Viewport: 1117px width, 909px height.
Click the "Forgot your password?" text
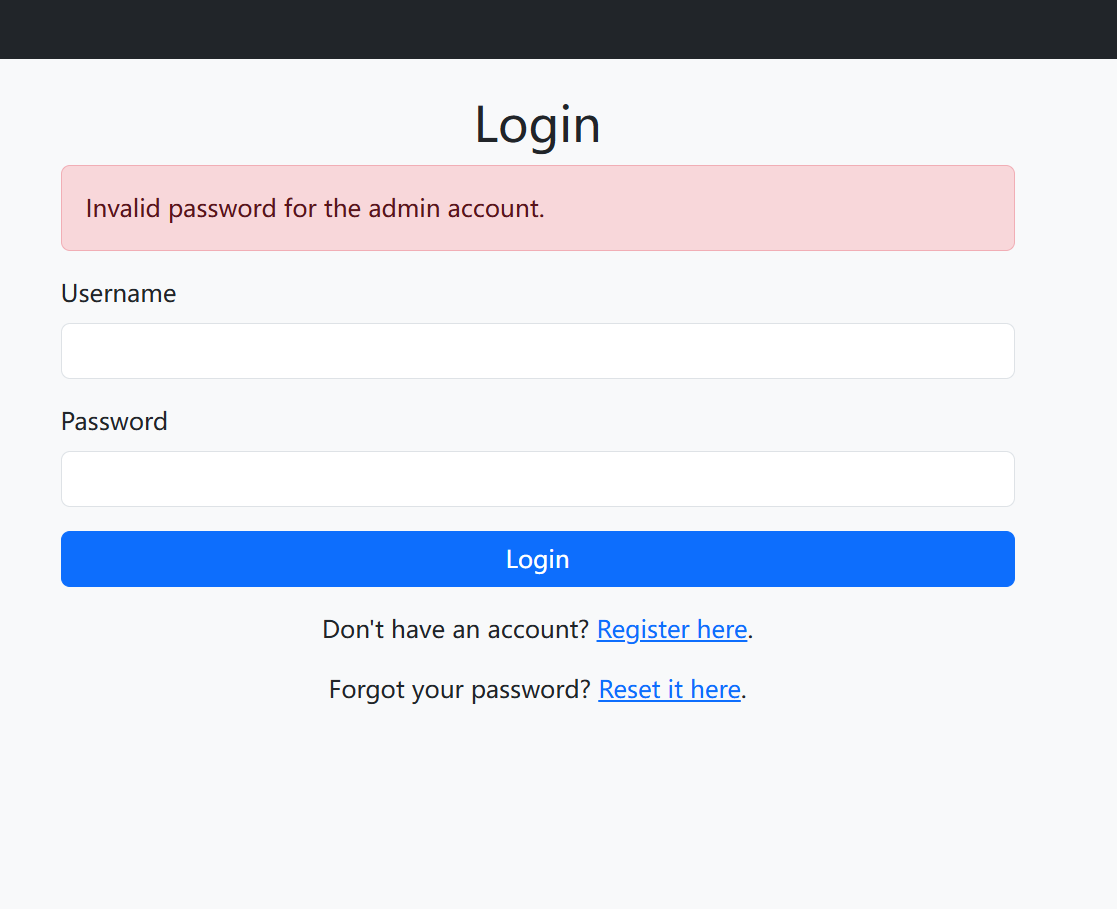460,690
